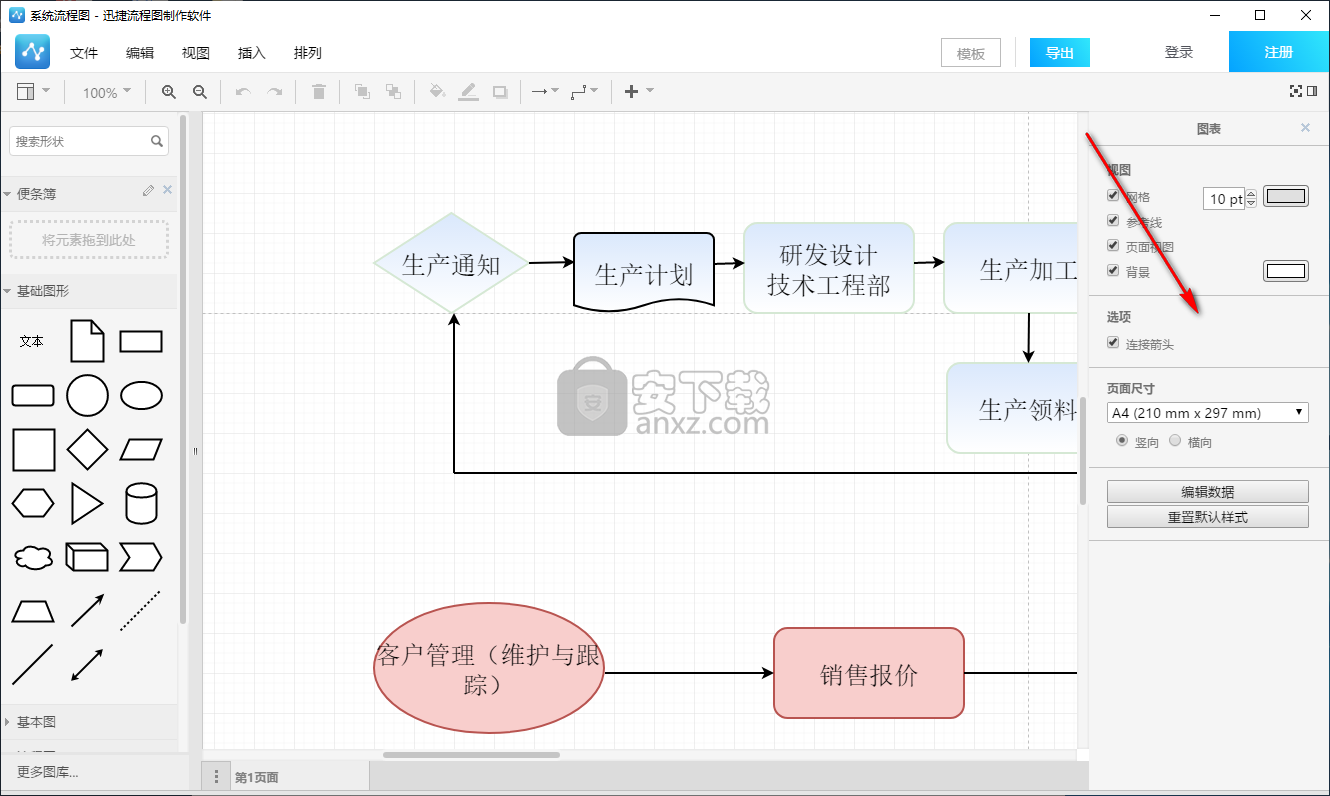The image size is (1330, 796).
Task: Select the circle shape
Action: tap(87, 396)
